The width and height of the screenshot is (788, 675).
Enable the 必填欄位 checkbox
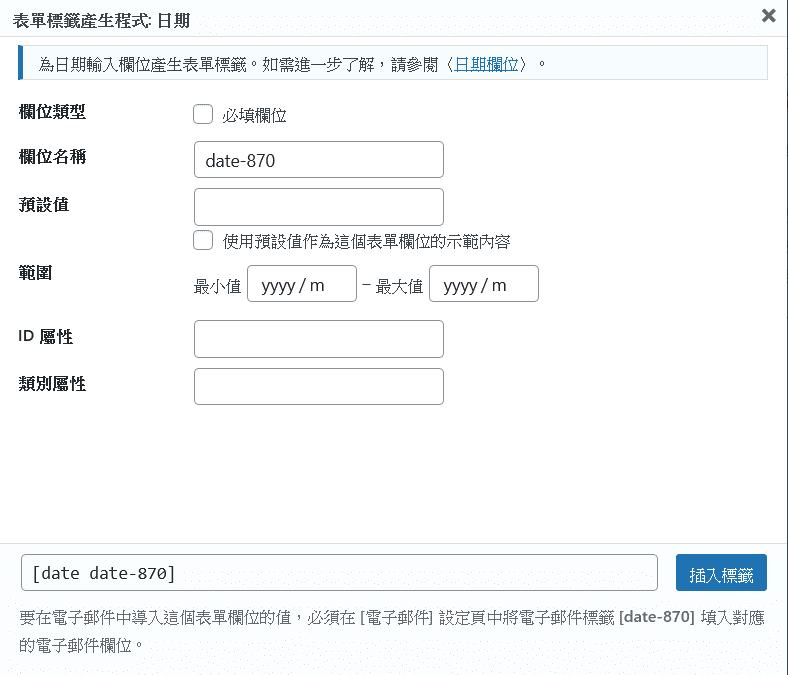point(203,114)
